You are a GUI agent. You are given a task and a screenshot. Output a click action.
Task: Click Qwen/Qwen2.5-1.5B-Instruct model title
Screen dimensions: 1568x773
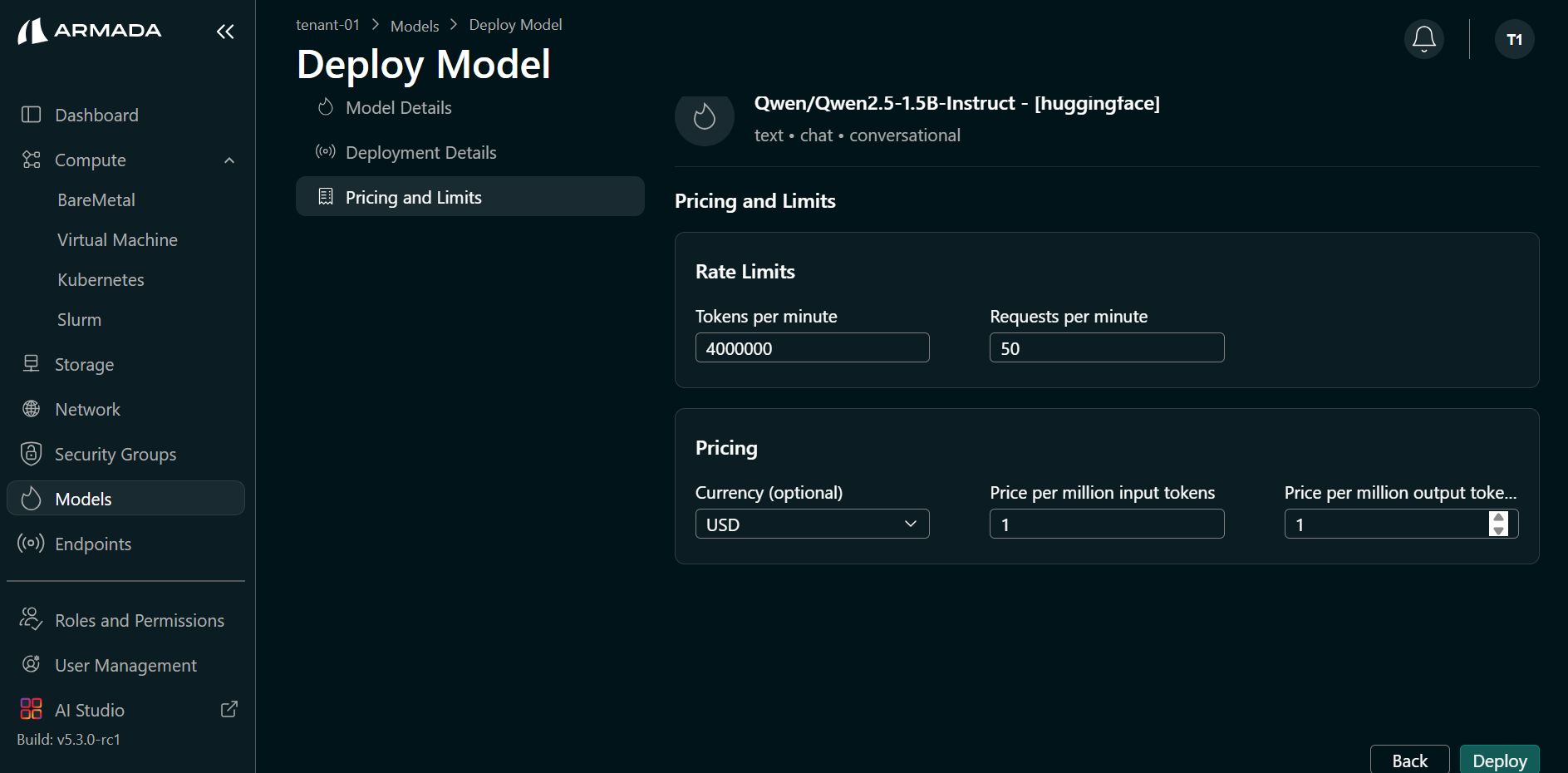[956, 103]
